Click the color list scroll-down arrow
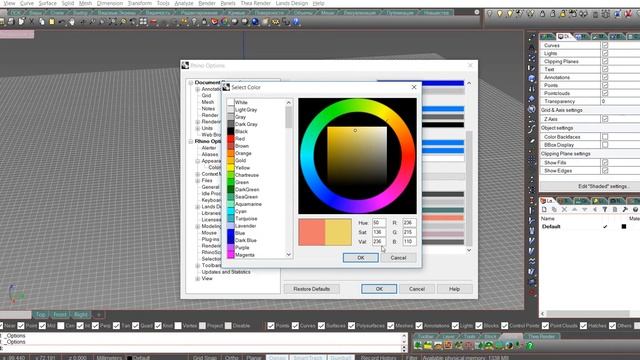The height and width of the screenshot is (360, 640). click(x=289, y=254)
